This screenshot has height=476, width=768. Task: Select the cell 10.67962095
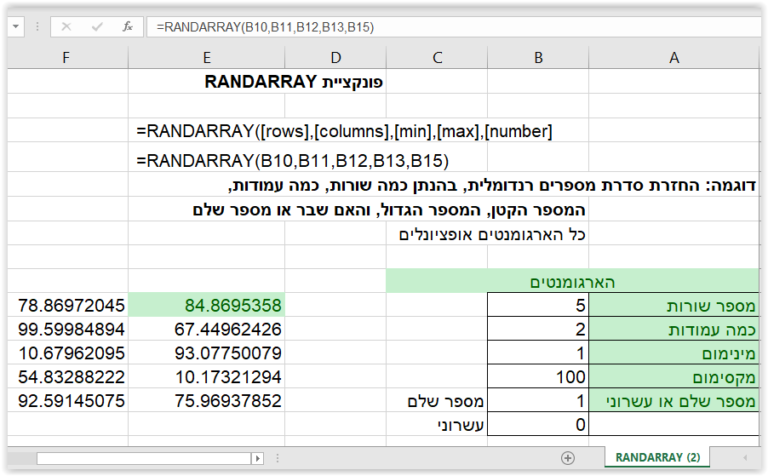pos(68,353)
